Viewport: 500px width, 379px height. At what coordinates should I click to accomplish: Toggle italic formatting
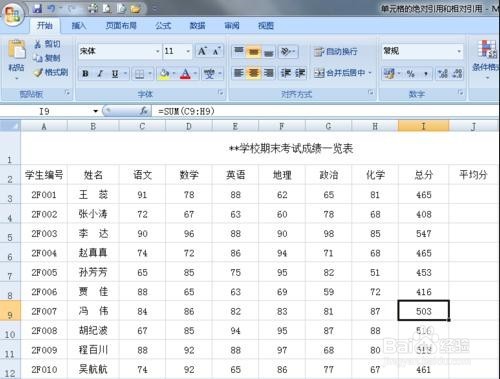click(100, 74)
